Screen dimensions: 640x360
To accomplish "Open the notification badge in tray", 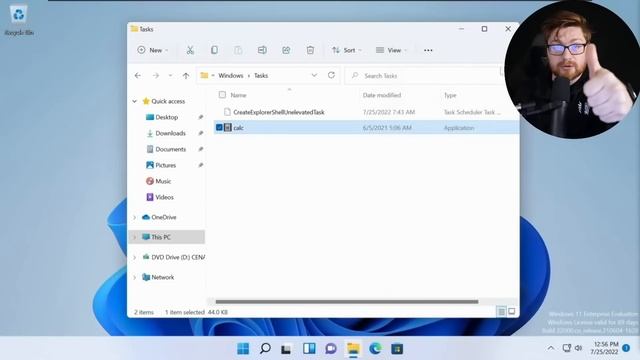I will [x=626, y=348].
